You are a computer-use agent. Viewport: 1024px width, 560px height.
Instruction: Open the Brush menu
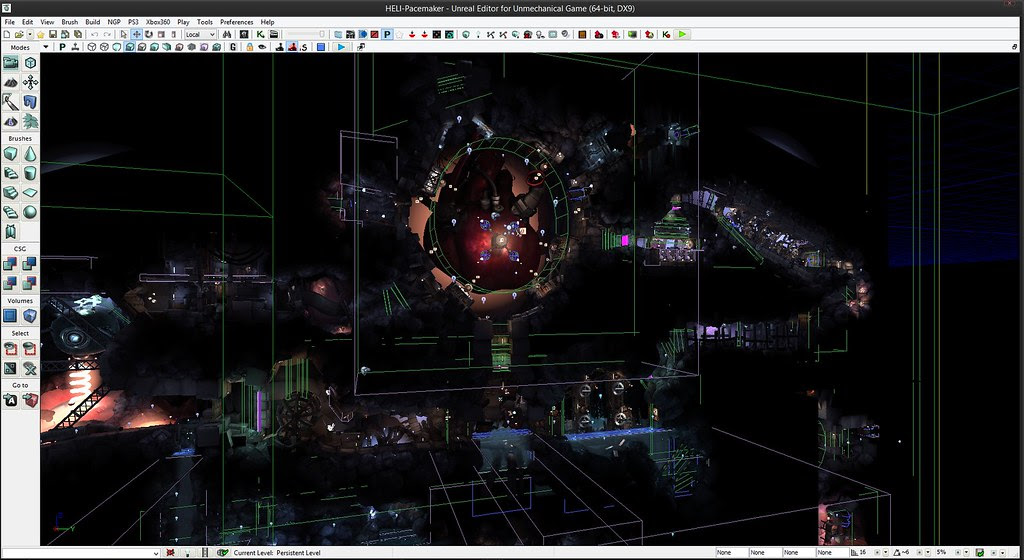[x=69, y=22]
